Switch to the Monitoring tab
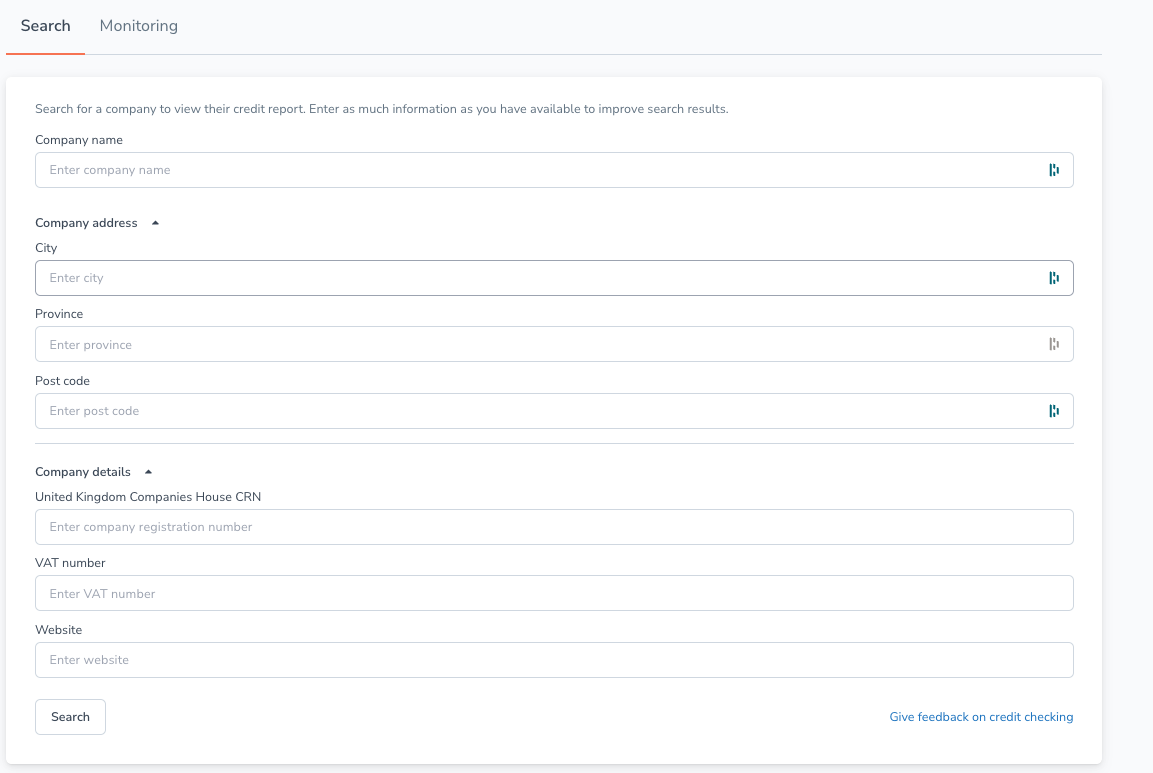This screenshot has height=773, width=1153. point(138,25)
